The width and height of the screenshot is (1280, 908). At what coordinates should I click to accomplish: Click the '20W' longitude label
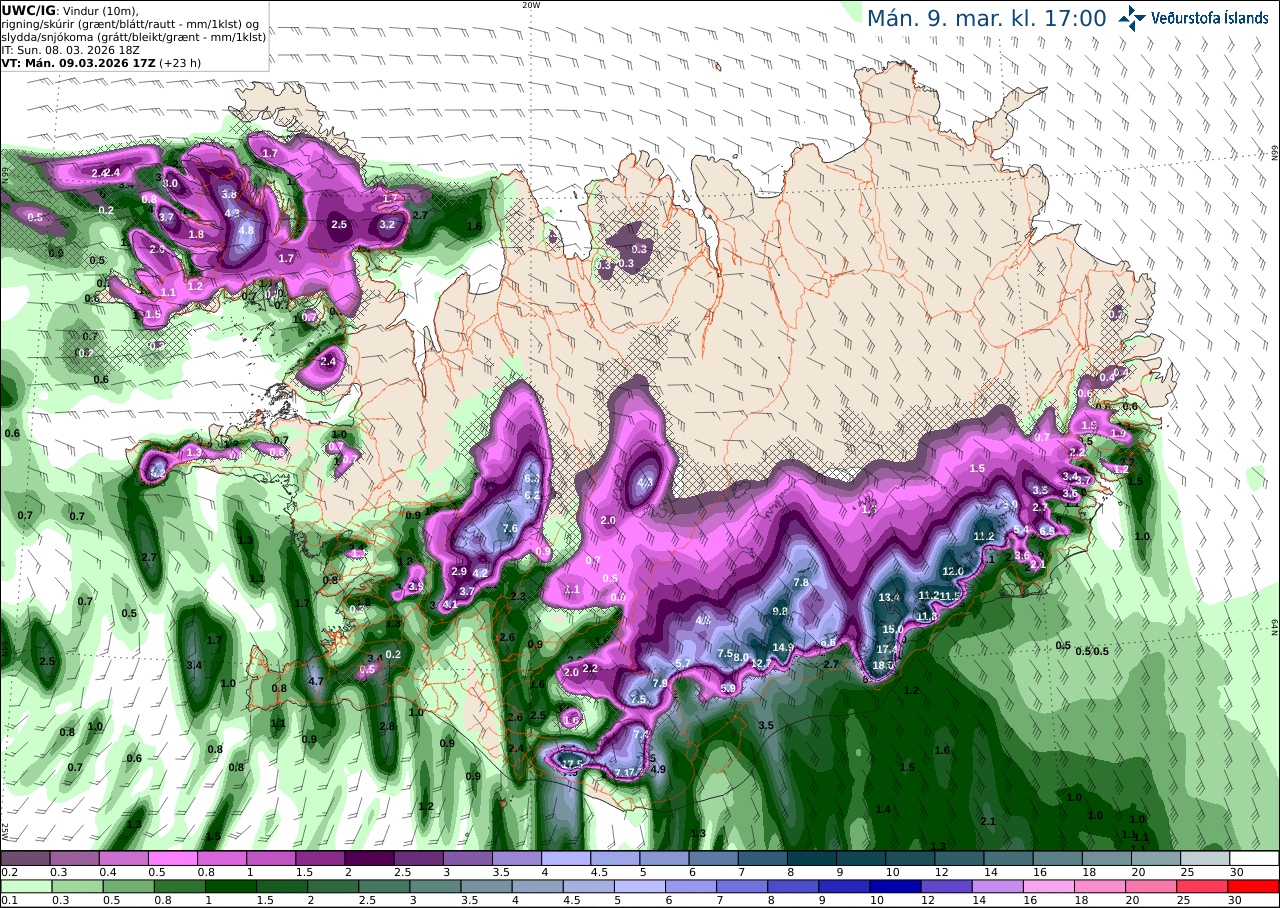coord(531,5)
